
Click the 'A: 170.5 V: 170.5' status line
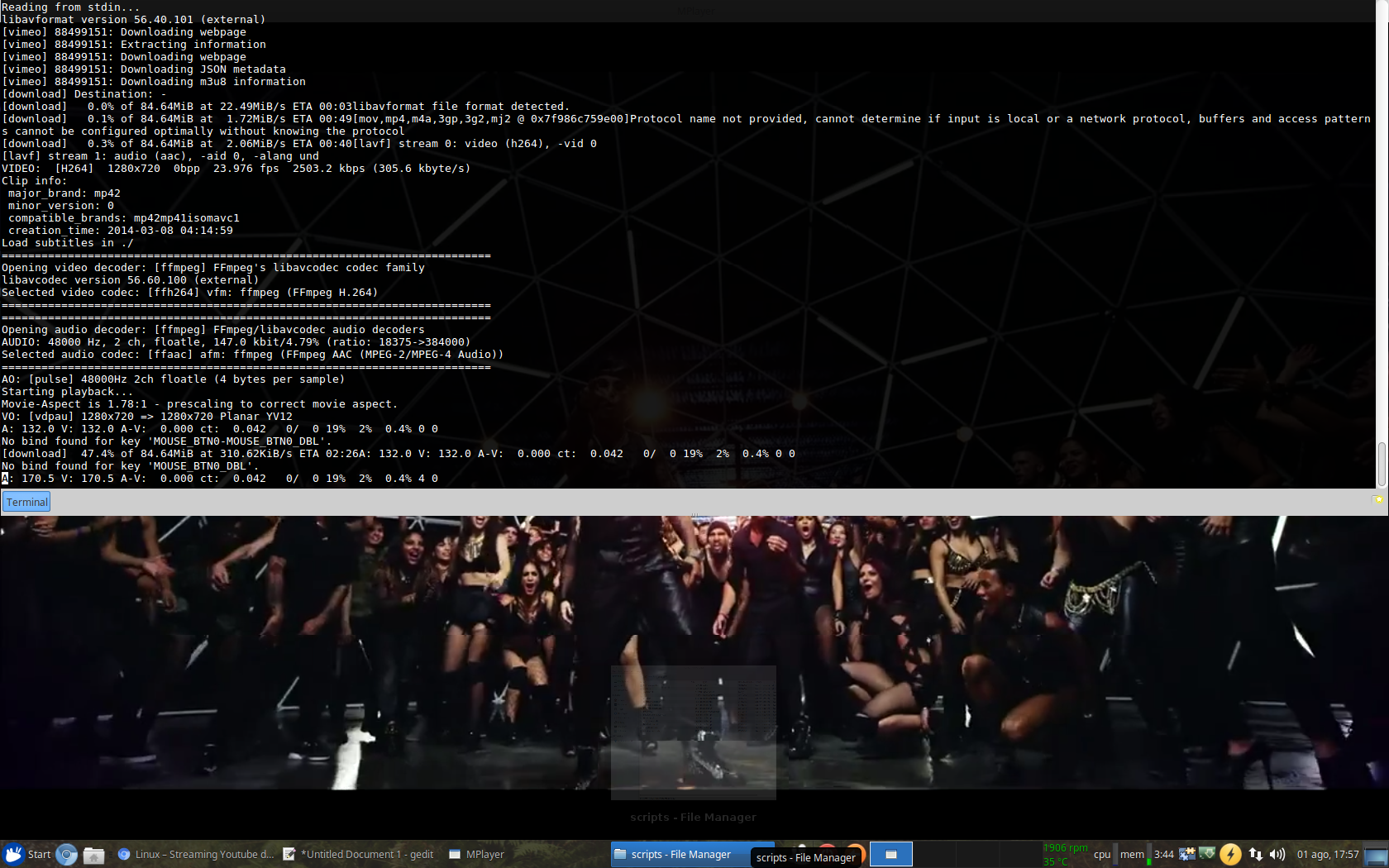(220, 479)
